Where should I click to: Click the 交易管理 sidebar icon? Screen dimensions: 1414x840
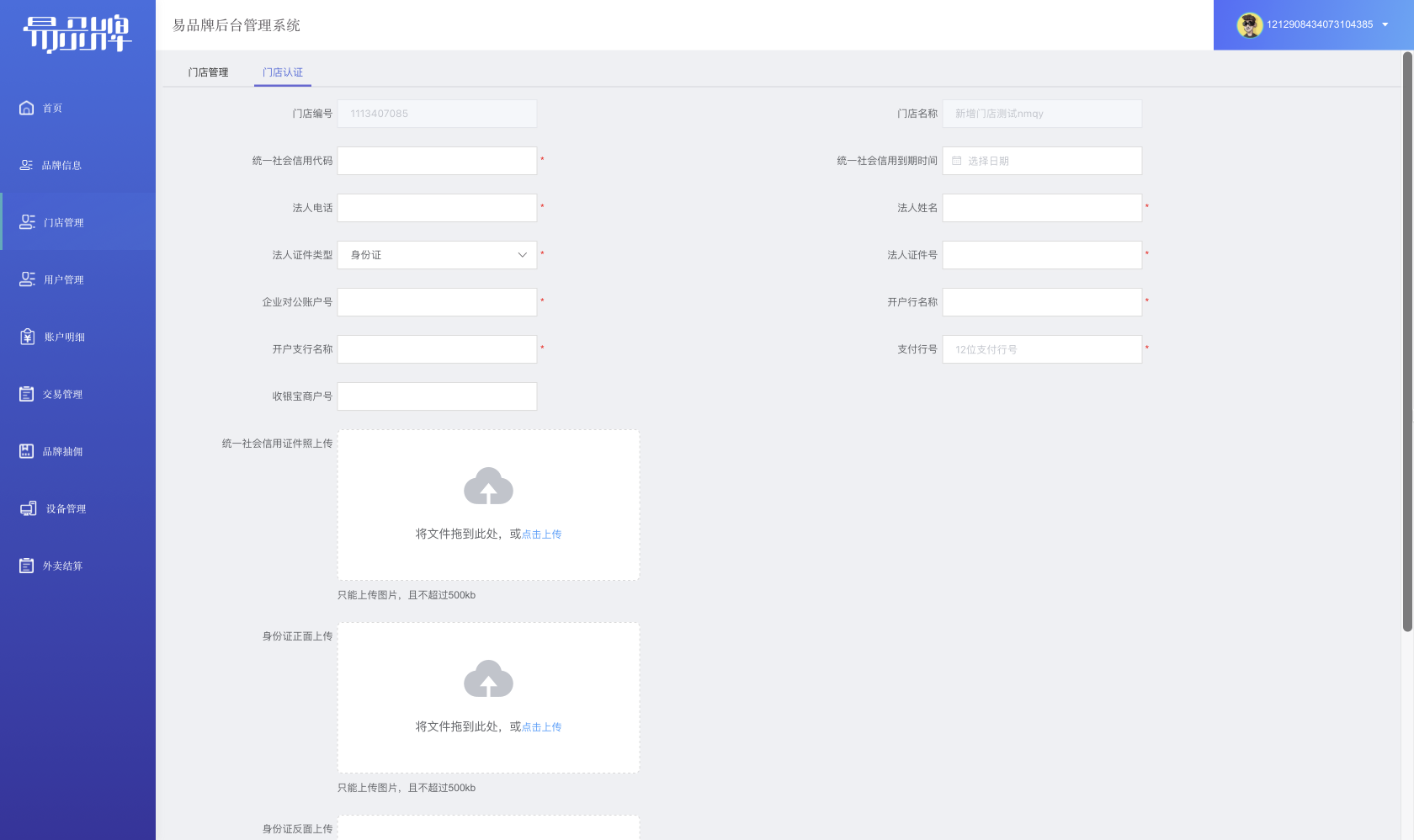coord(27,394)
